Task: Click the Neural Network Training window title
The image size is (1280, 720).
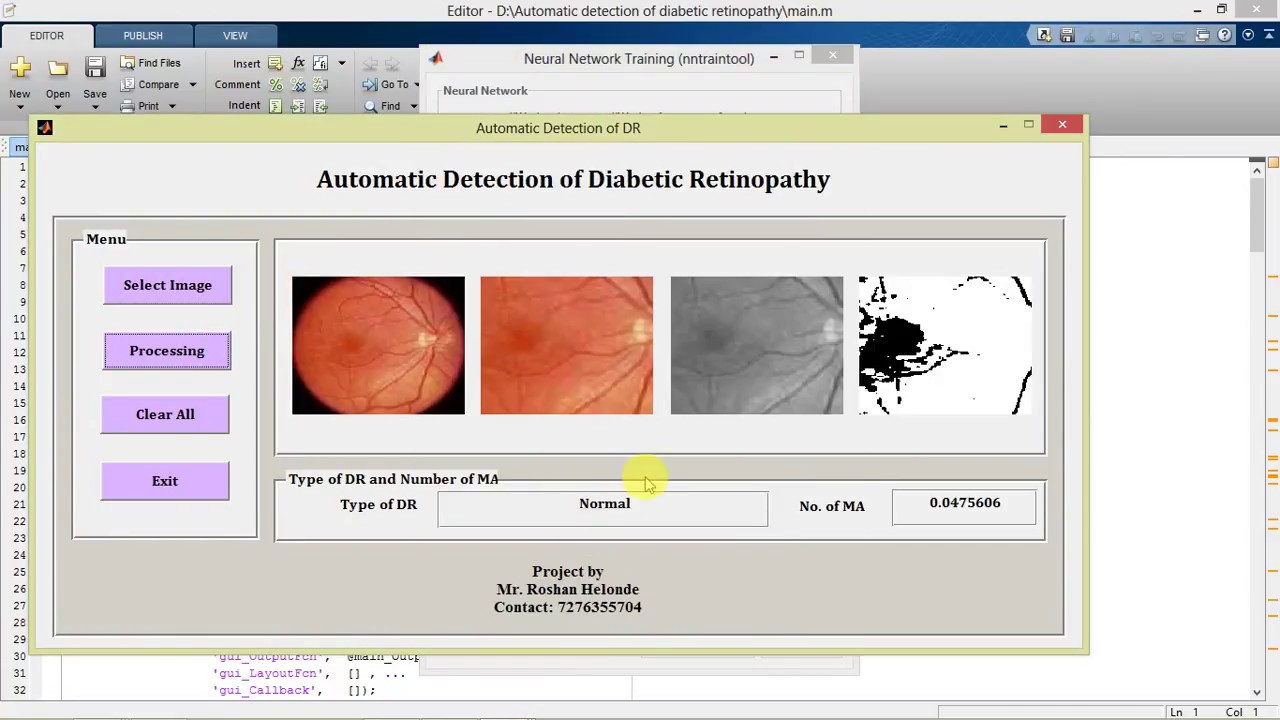Action: tap(639, 58)
